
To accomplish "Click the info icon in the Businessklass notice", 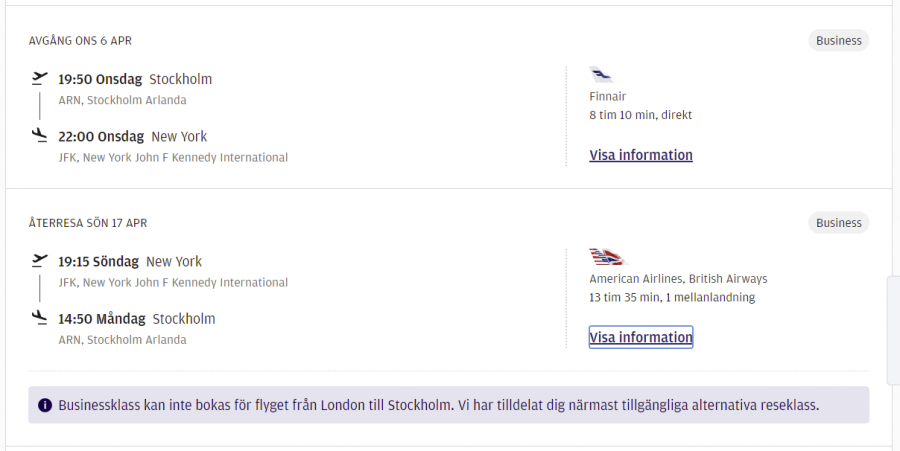I will click(x=45, y=405).
